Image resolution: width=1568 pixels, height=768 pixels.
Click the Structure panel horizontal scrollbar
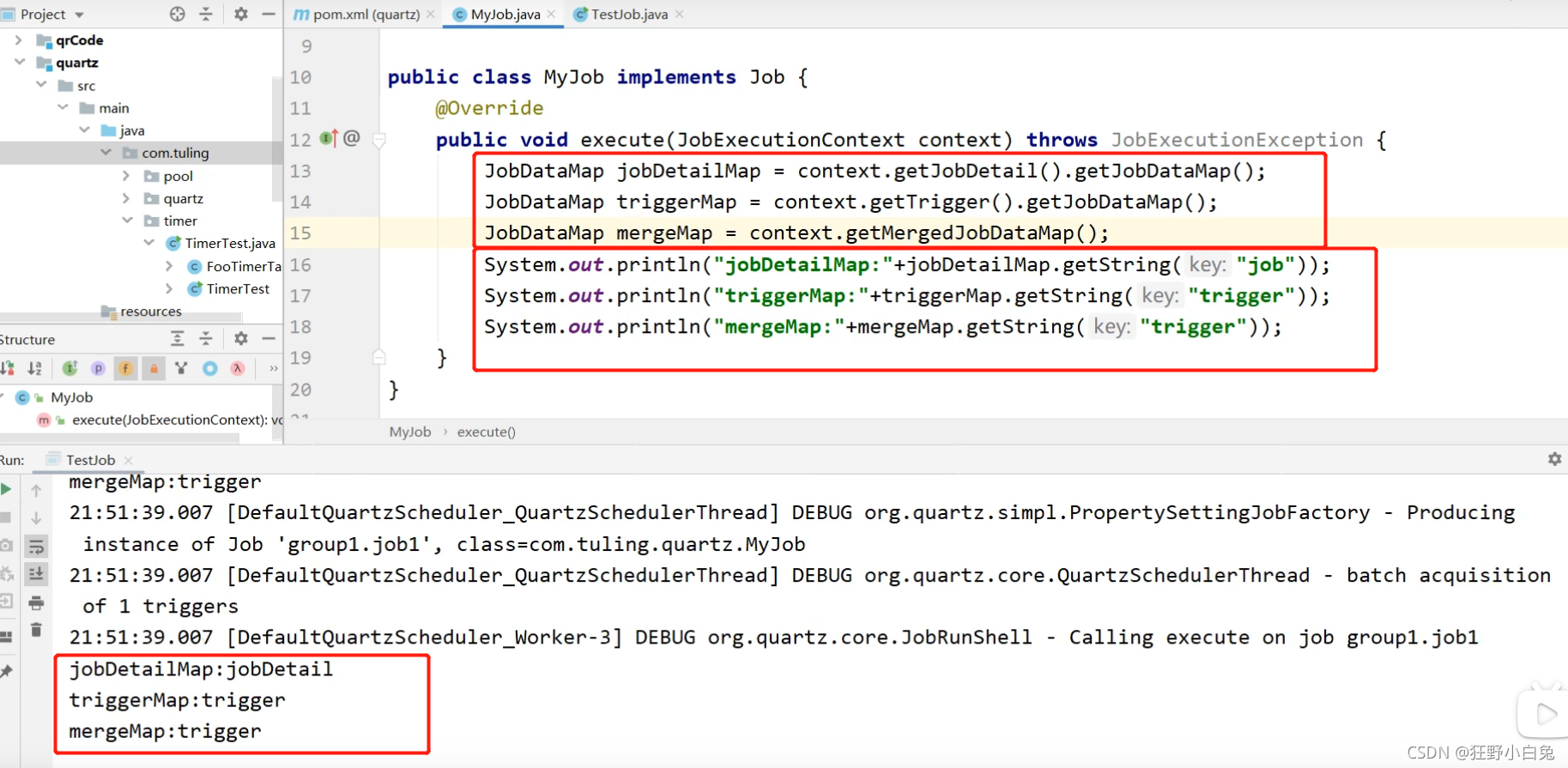click(119, 438)
